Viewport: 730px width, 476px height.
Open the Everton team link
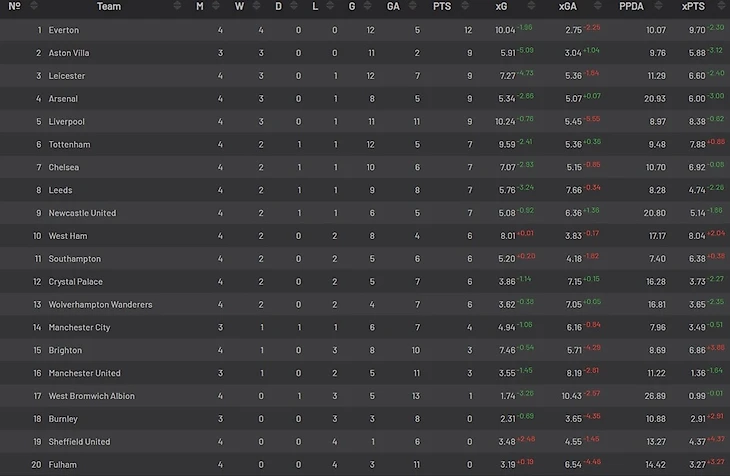(x=63, y=30)
